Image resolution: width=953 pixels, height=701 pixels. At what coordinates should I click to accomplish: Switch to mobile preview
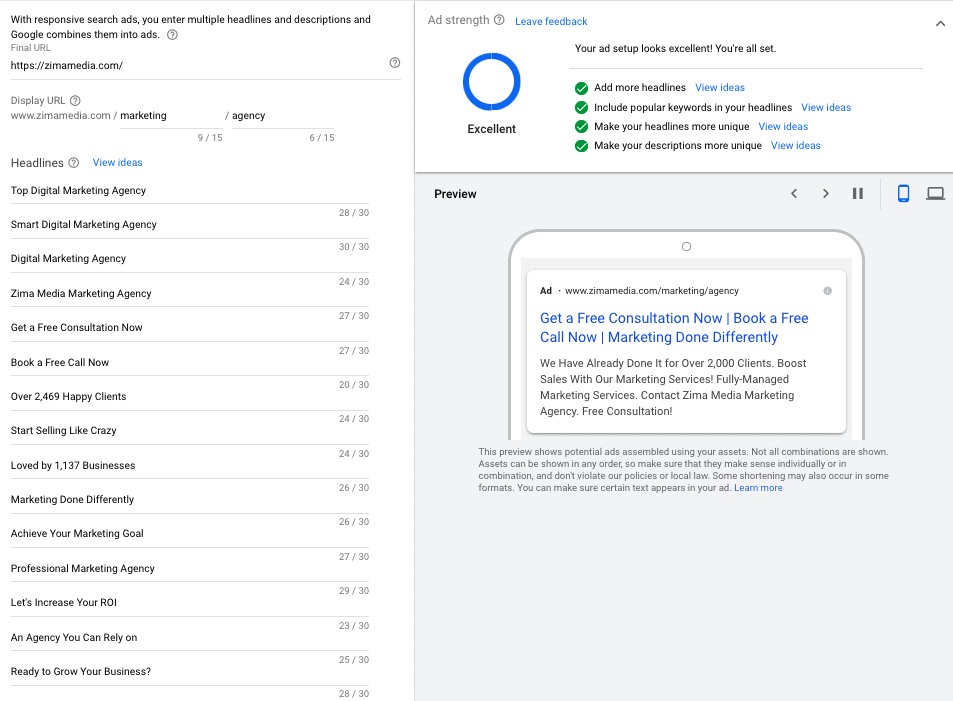point(903,194)
